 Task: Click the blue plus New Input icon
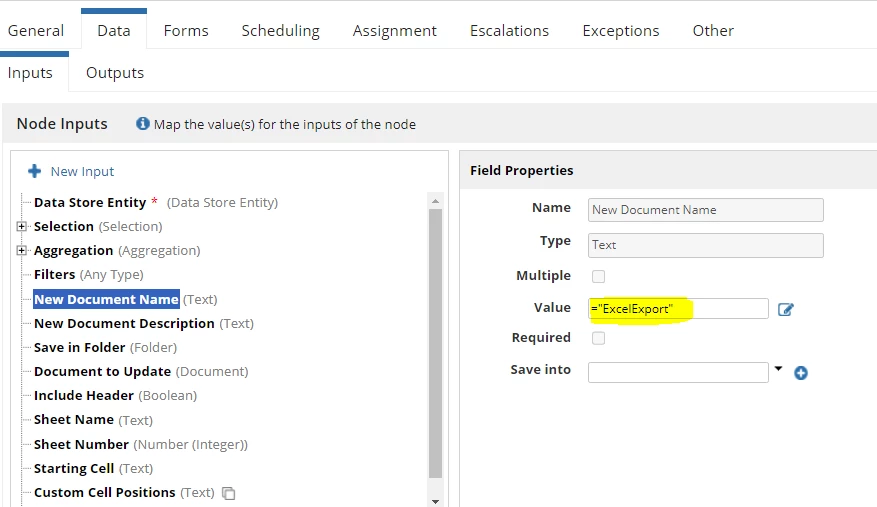[x=35, y=171]
